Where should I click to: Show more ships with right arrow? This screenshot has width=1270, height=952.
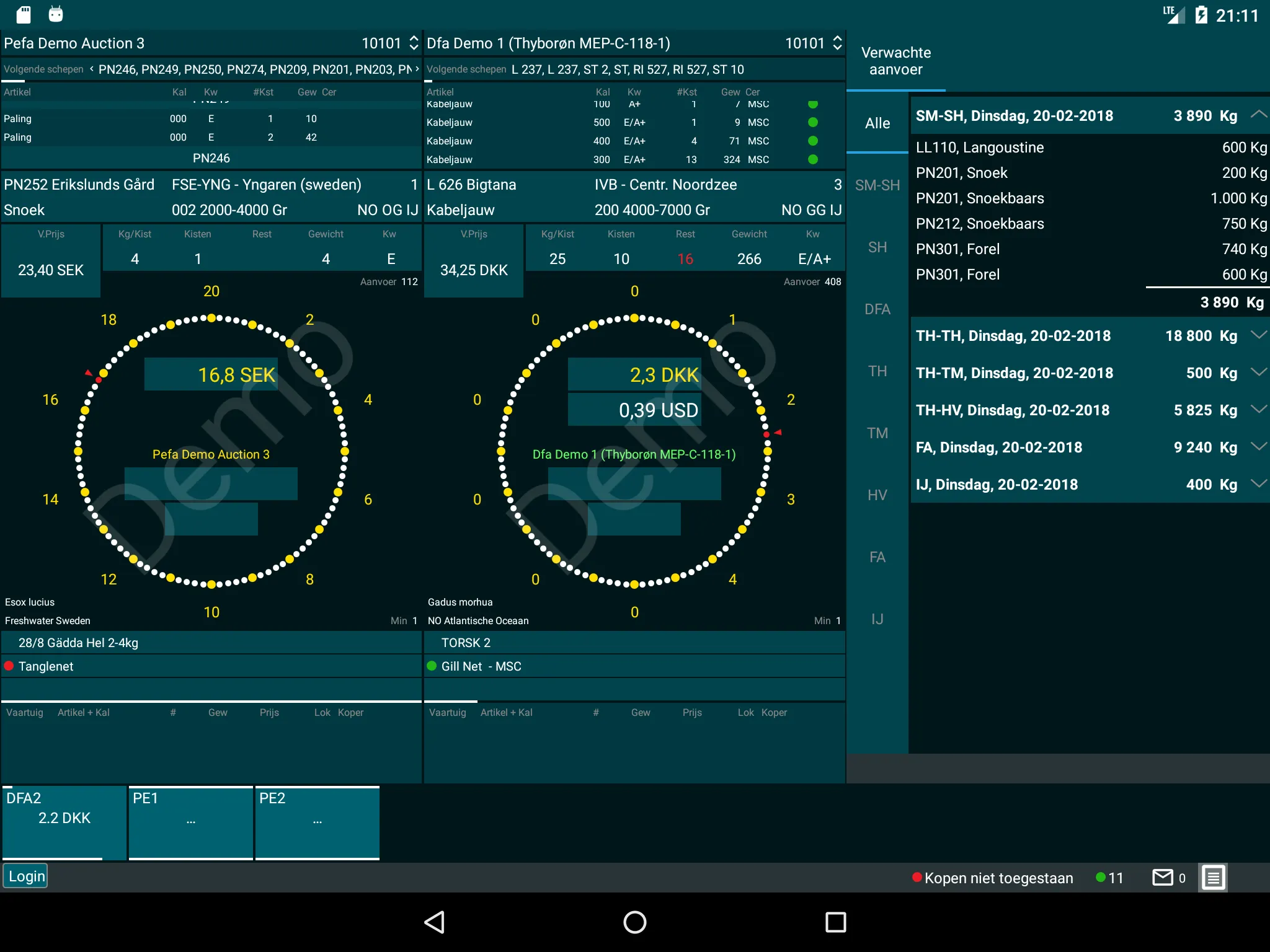click(417, 69)
